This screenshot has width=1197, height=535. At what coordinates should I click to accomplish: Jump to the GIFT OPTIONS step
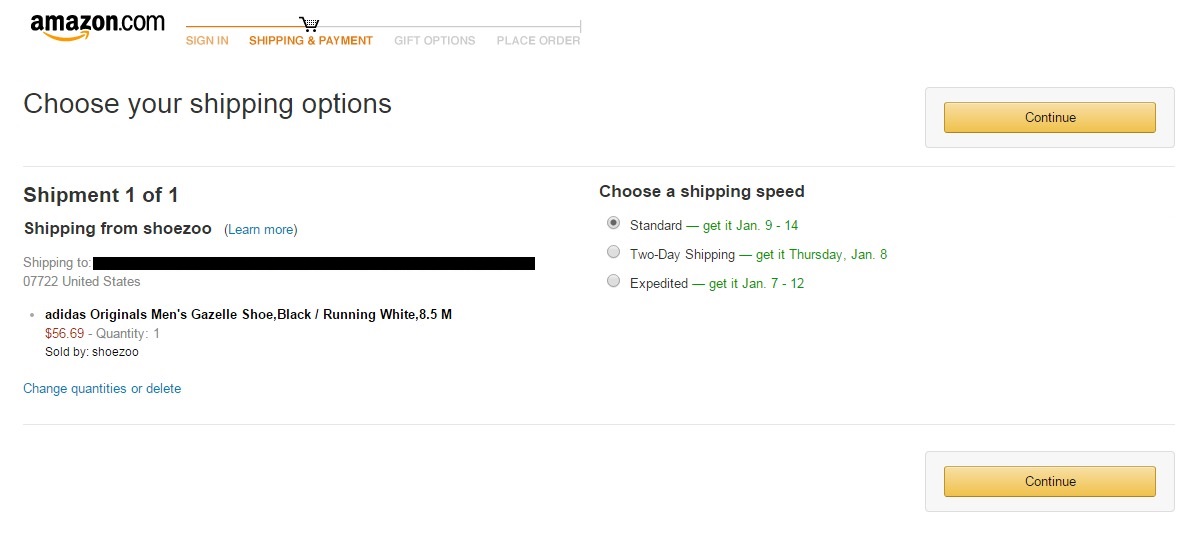435,41
